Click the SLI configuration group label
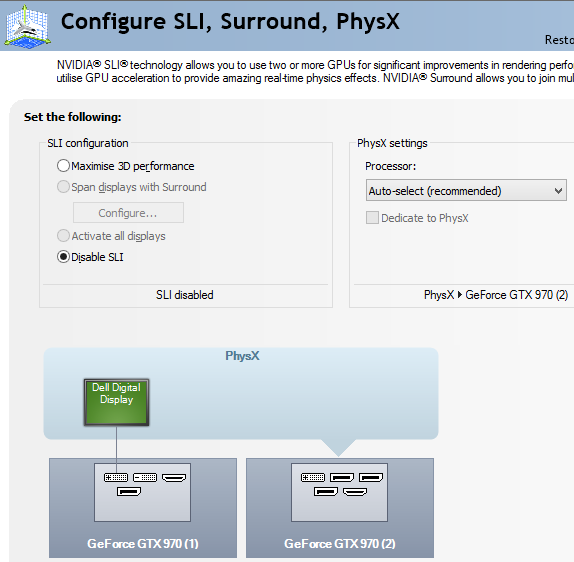574x562 pixels. coord(87,143)
